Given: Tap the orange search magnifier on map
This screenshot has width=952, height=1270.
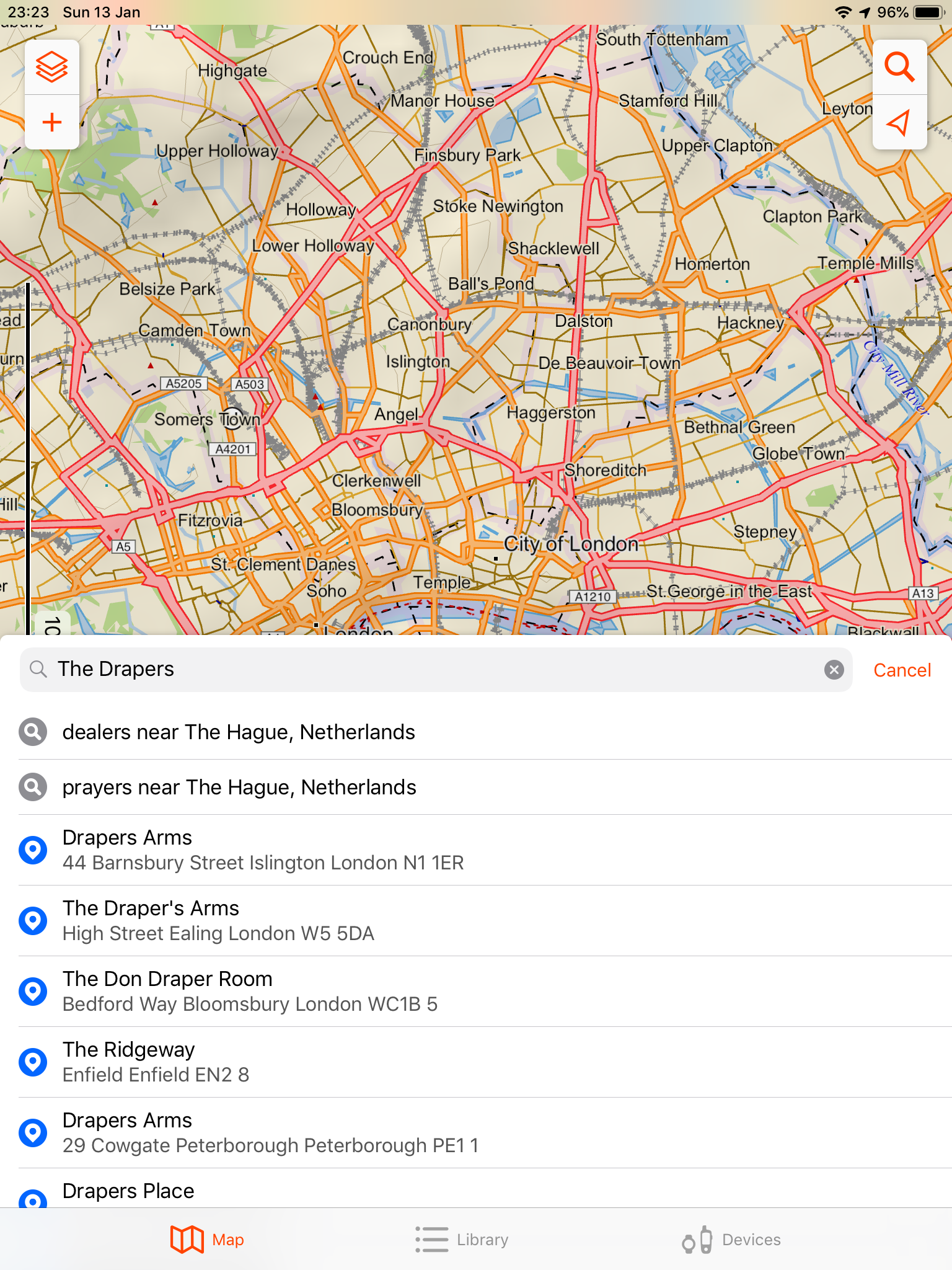Looking at the screenshot, I should pos(899,67).
